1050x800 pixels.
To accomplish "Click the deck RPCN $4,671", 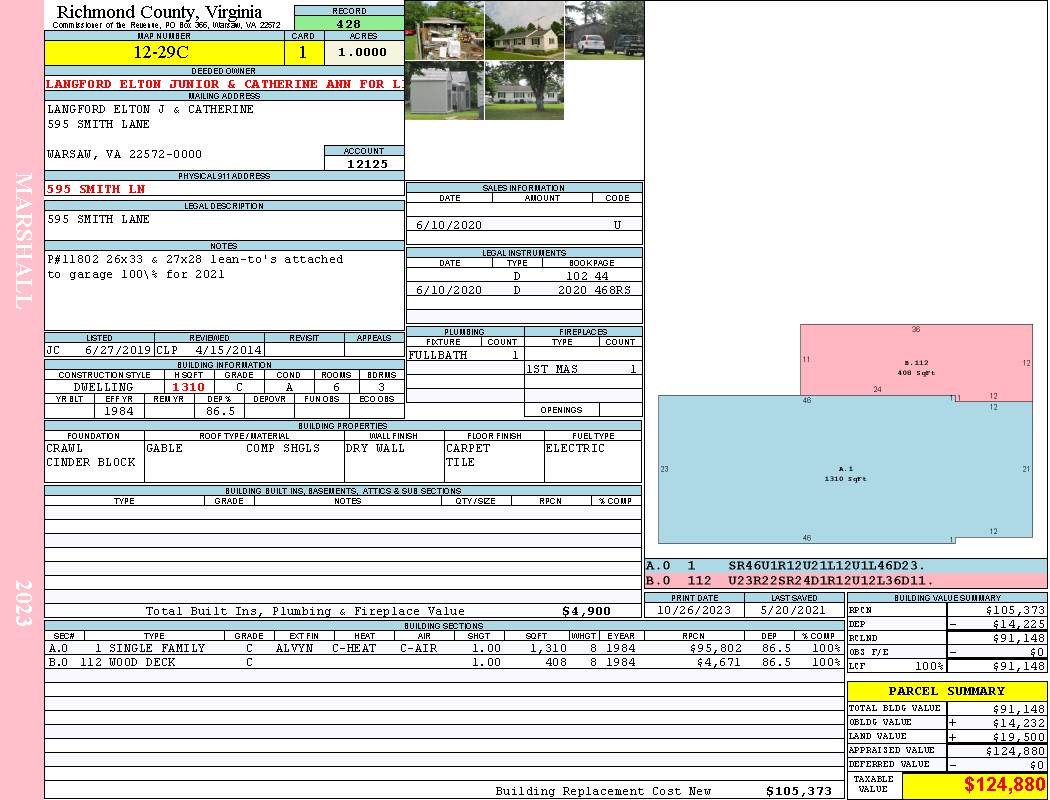I will point(719,662).
